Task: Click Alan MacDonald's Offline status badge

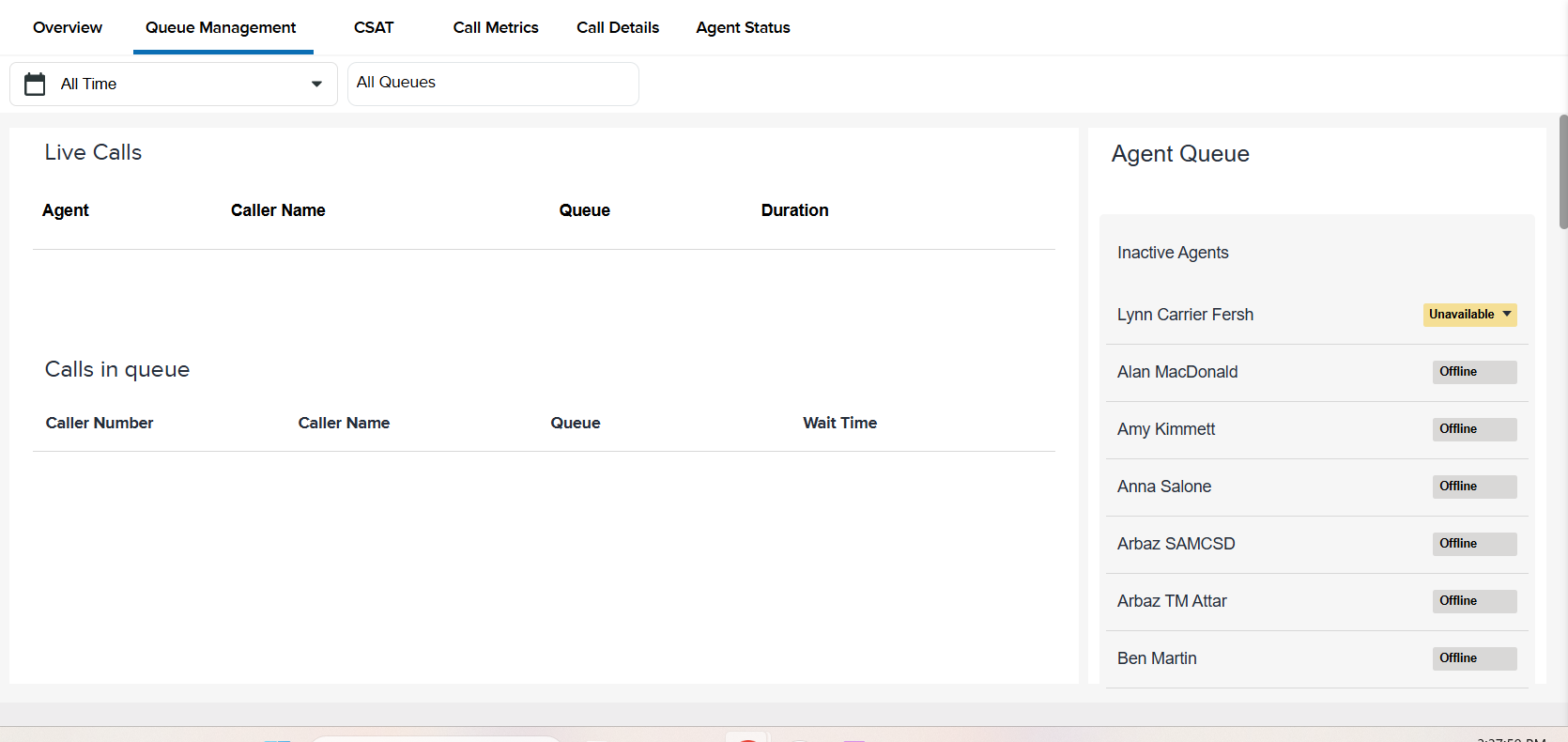Action: [1473, 372]
